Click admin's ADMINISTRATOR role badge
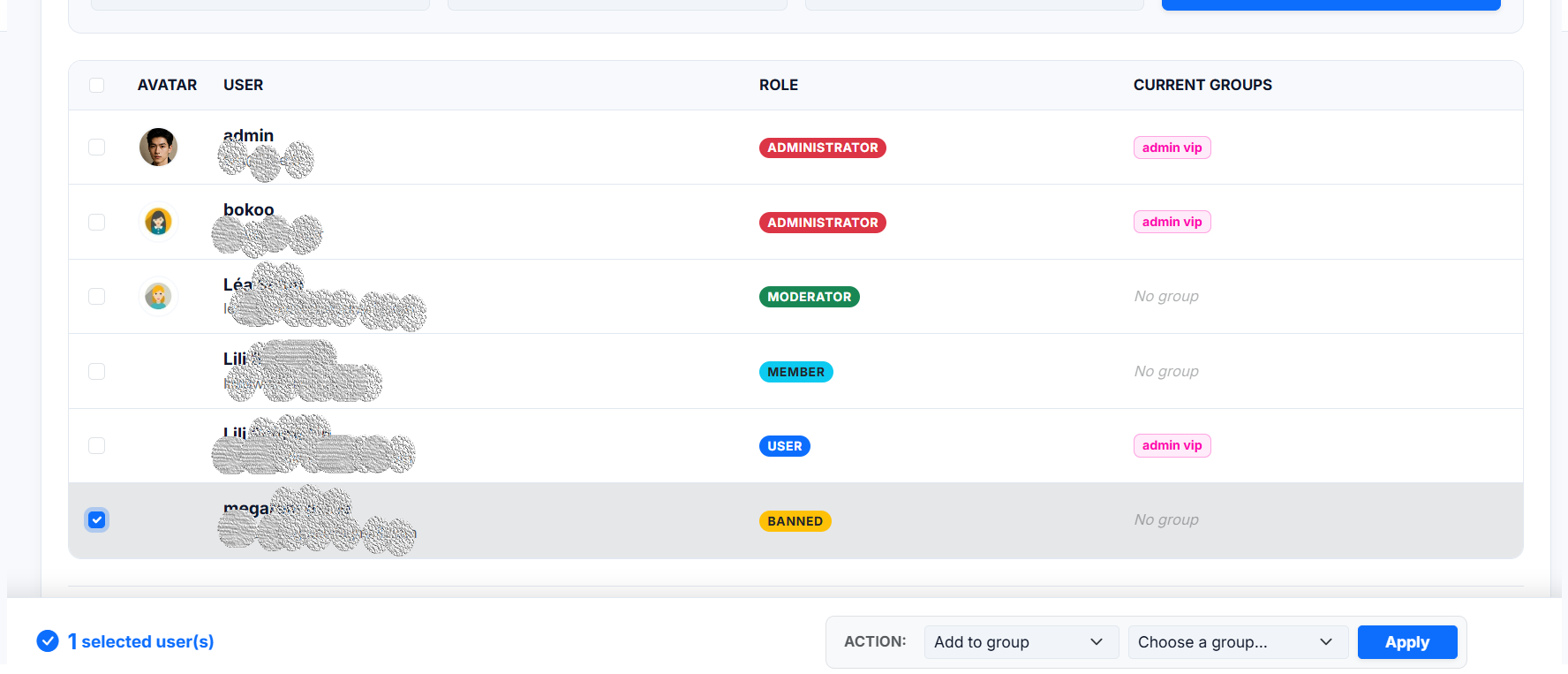The image size is (1568, 674). pyautogui.click(x=822, y=148)
